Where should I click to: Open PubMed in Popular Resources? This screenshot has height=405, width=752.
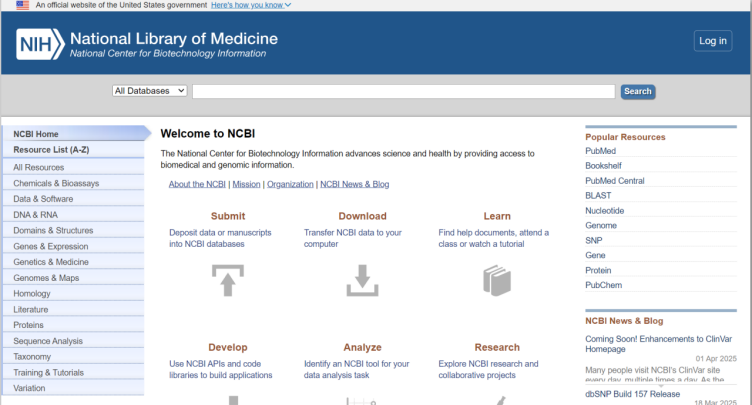[x=600, y=151]
